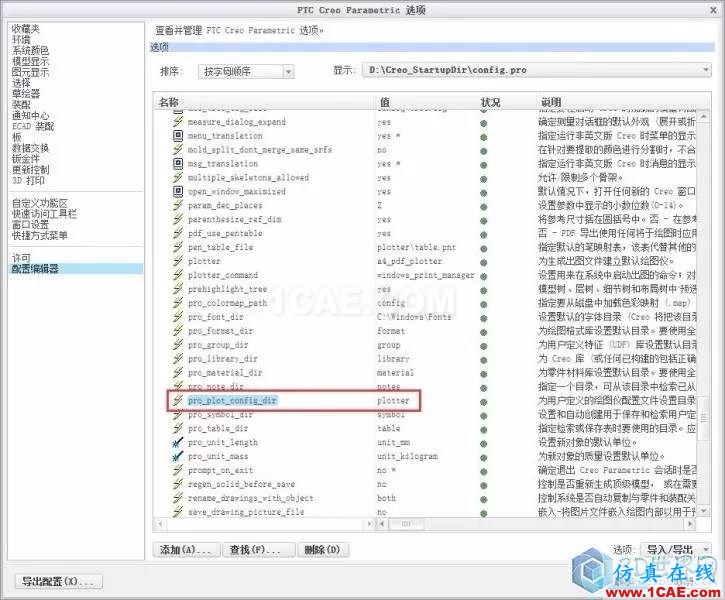
Task: Click the vertical scrollbar down arrow
Action: (x=703, y=511)
